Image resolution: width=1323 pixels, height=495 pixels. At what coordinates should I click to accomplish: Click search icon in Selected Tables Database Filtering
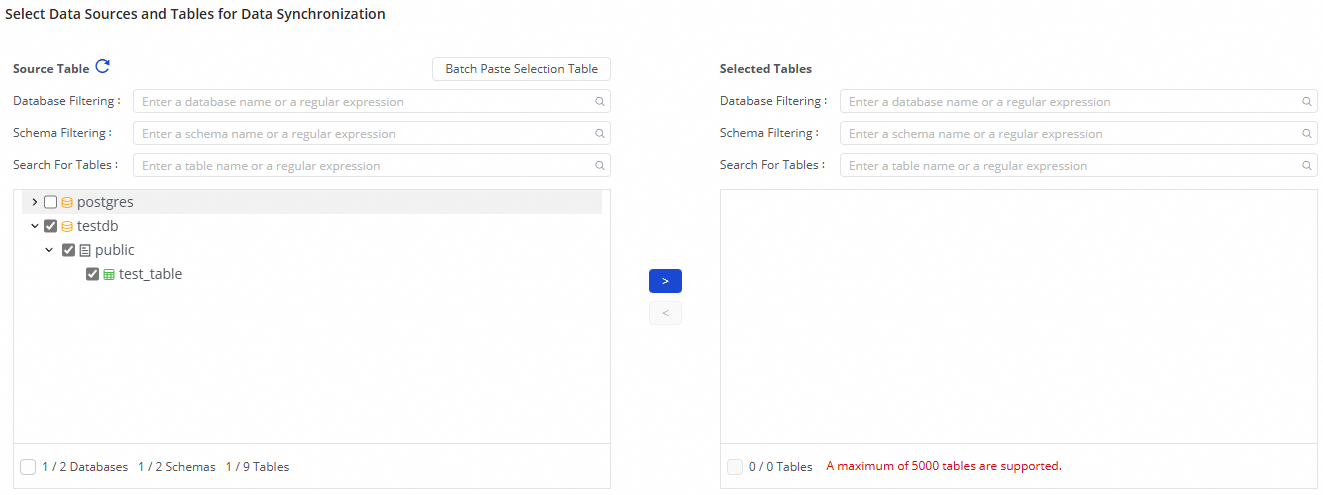point(1307,101)
